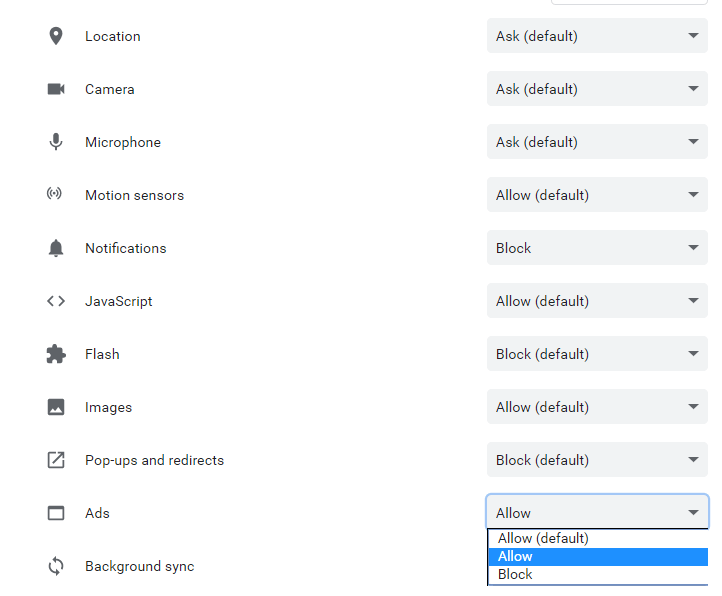Click the Camera icon

pos(56,89)
